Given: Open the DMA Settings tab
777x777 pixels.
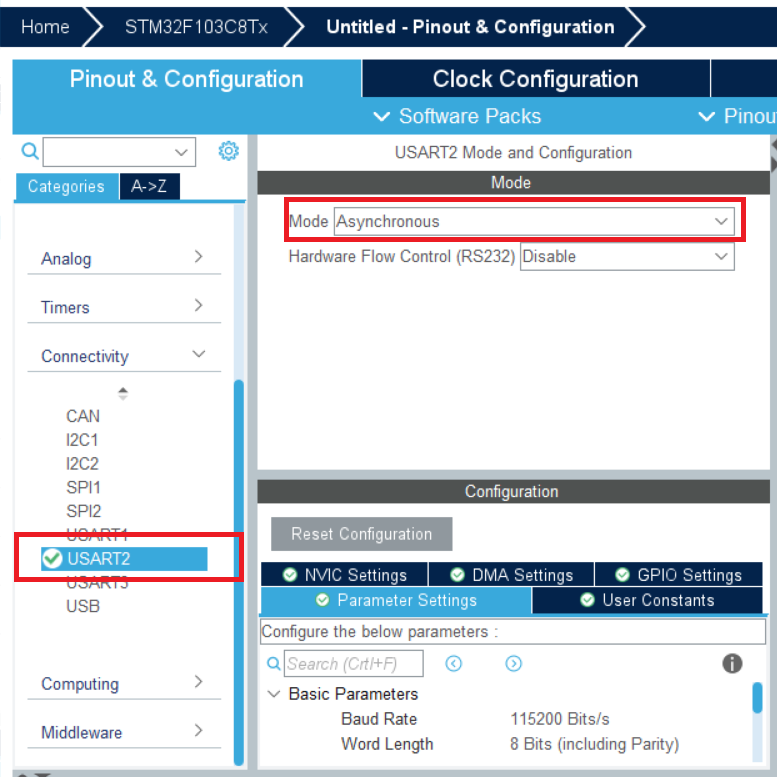Looking at the screenshot, I should 511,574.
